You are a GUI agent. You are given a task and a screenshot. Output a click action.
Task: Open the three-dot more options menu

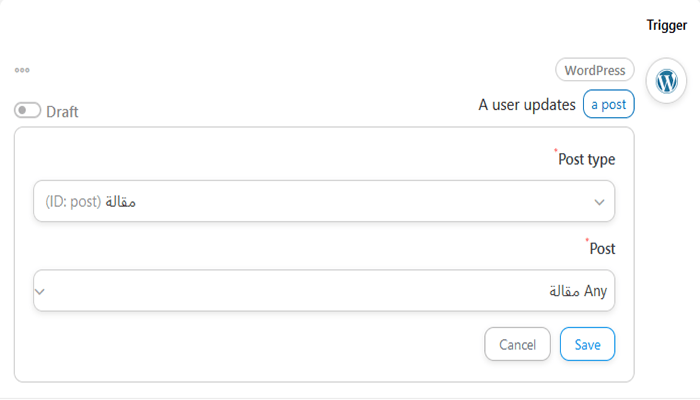tap(22, 70)
